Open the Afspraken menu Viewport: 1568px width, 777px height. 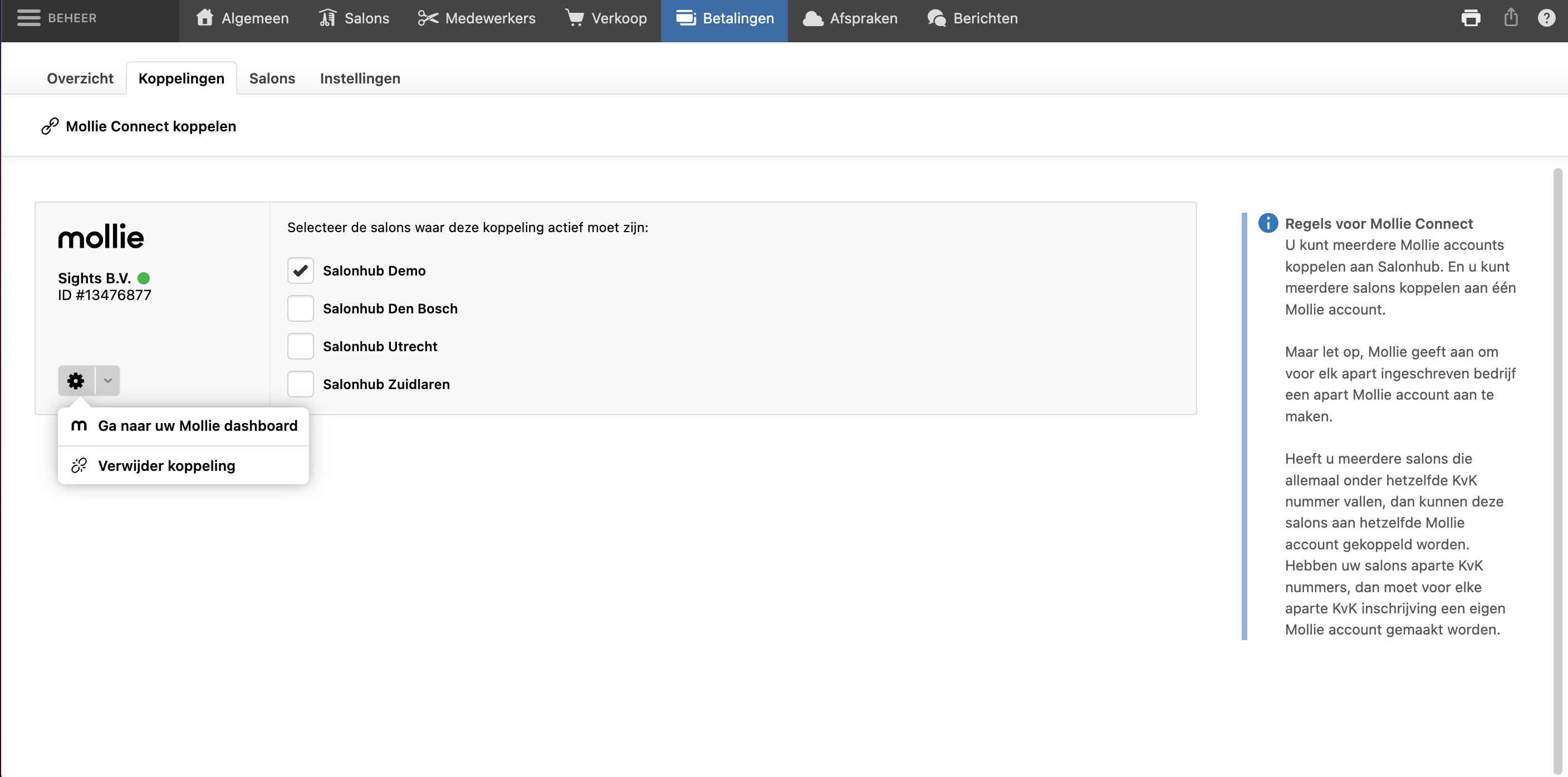[850, 18]
